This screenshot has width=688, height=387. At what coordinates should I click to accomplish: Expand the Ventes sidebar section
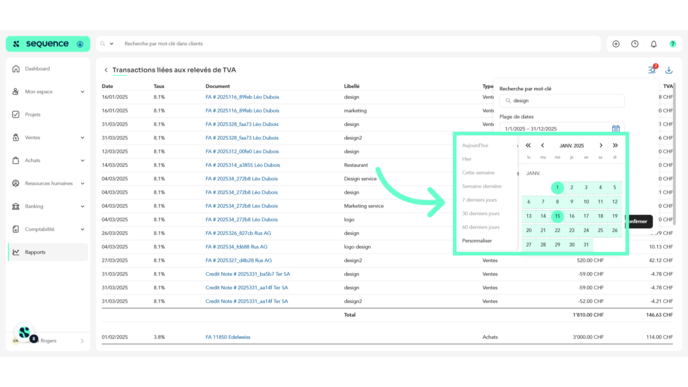82,138
